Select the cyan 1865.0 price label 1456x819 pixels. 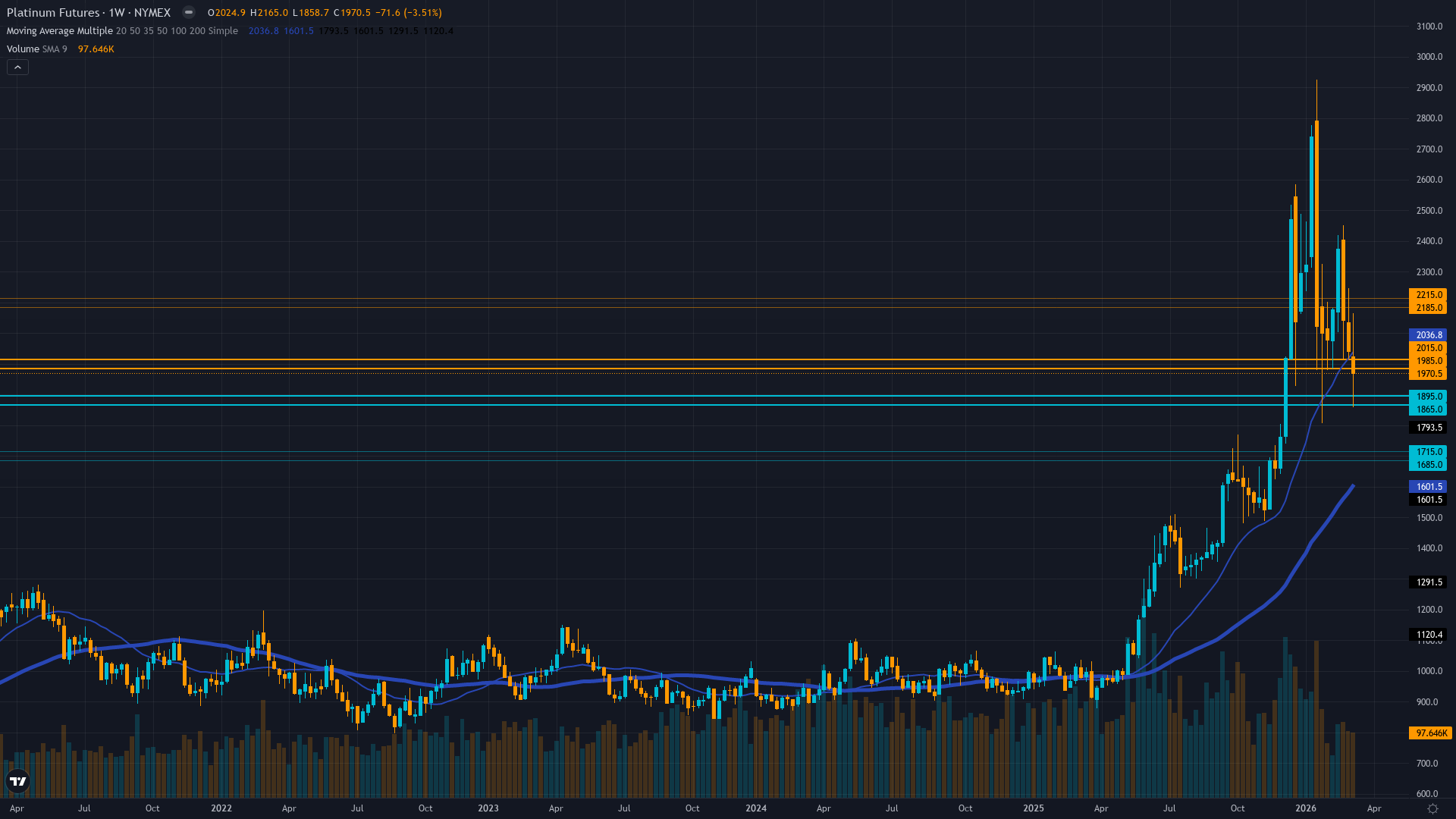(x=1428, y=409)
